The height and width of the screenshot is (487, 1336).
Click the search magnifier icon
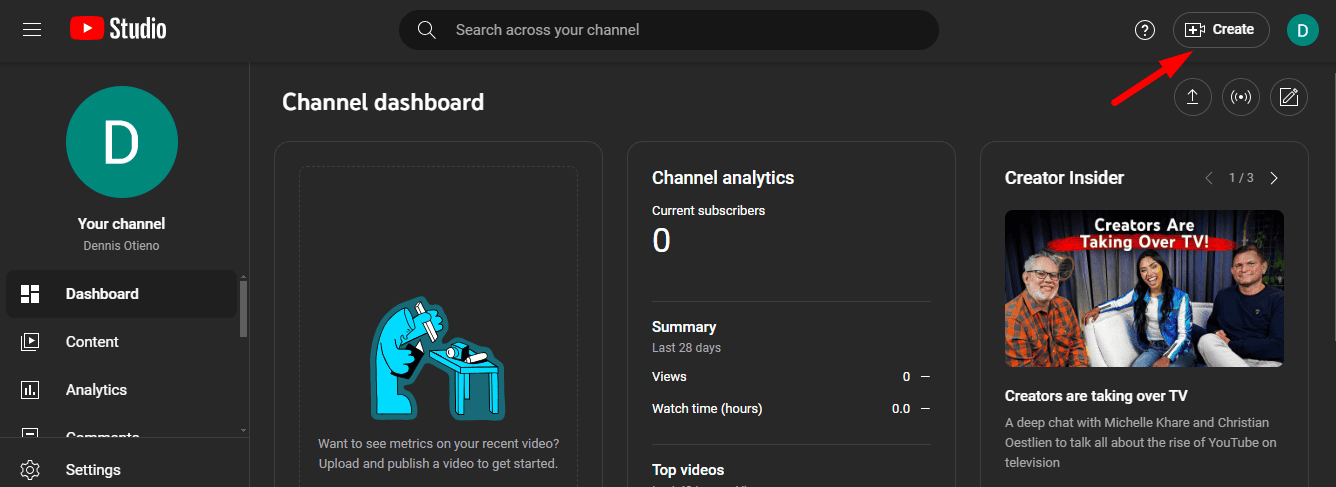(427, 30)
